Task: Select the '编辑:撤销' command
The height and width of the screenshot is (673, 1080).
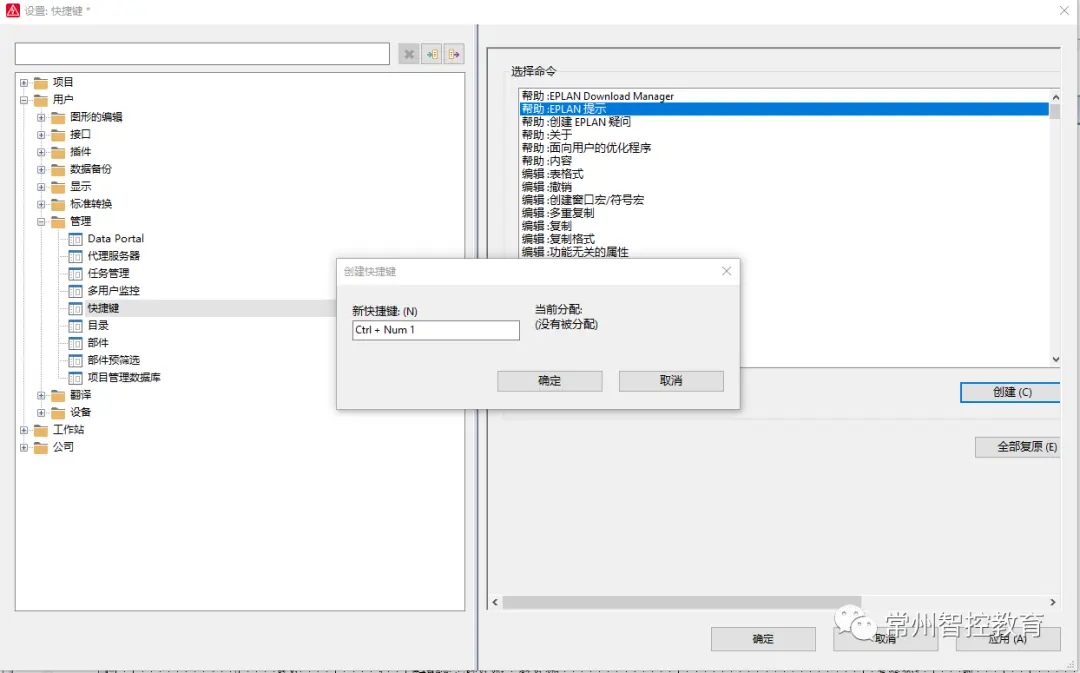Action: [784, 187]
